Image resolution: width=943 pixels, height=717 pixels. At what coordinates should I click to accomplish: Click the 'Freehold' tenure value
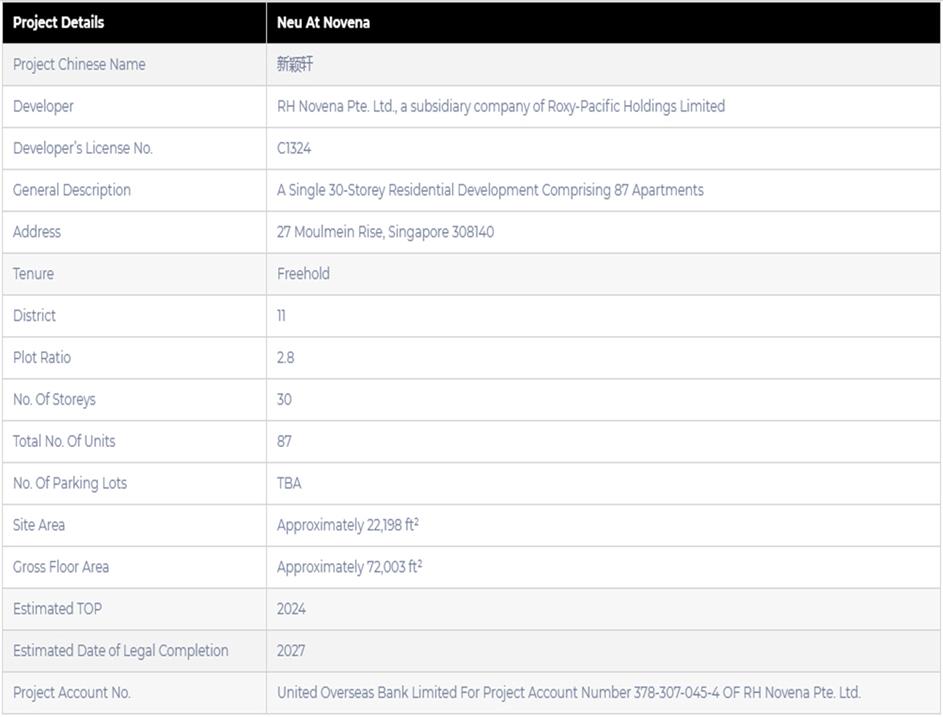pyautogui.click(x=303, y=274)
